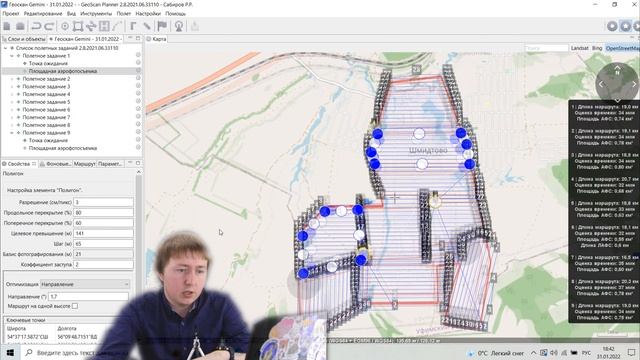Open the Инструменты menu
Viewport: 640px width, 360px height.
pyautogui.click(x=96, y=13)
